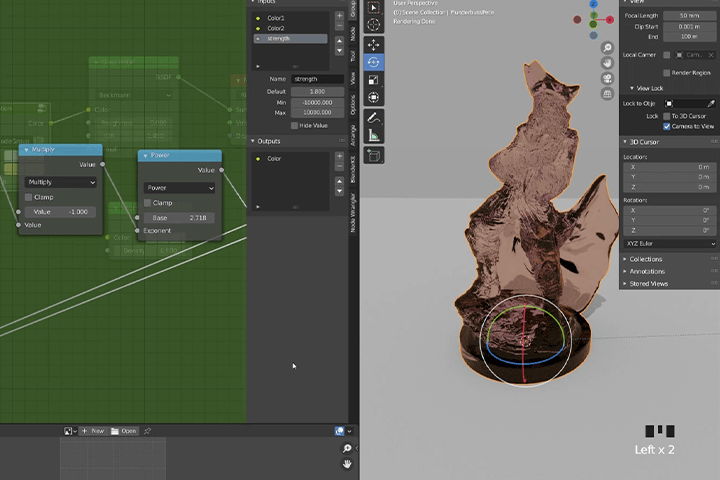
Task: Click New image button
Action: tap(93, 431)
